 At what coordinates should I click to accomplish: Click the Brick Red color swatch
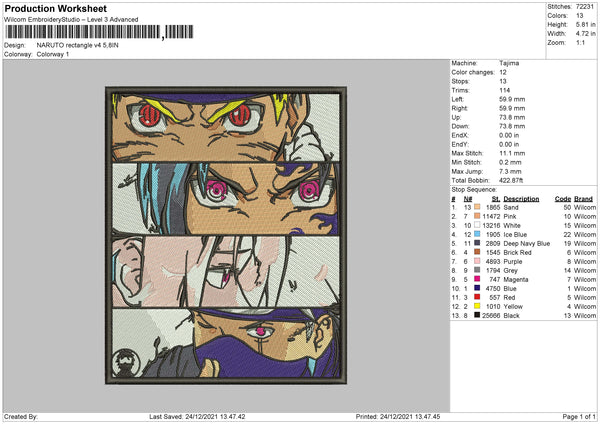tap(477, 252)
